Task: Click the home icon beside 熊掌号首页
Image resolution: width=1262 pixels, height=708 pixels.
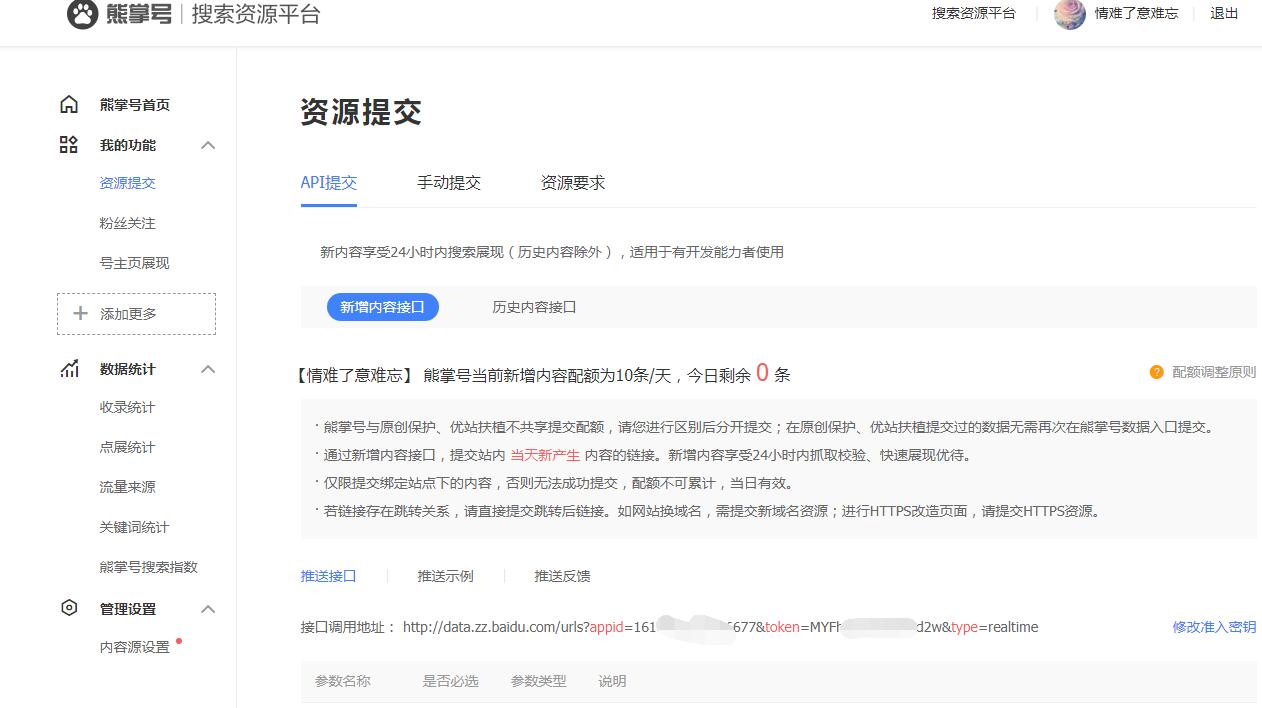Action: (69, 105)
